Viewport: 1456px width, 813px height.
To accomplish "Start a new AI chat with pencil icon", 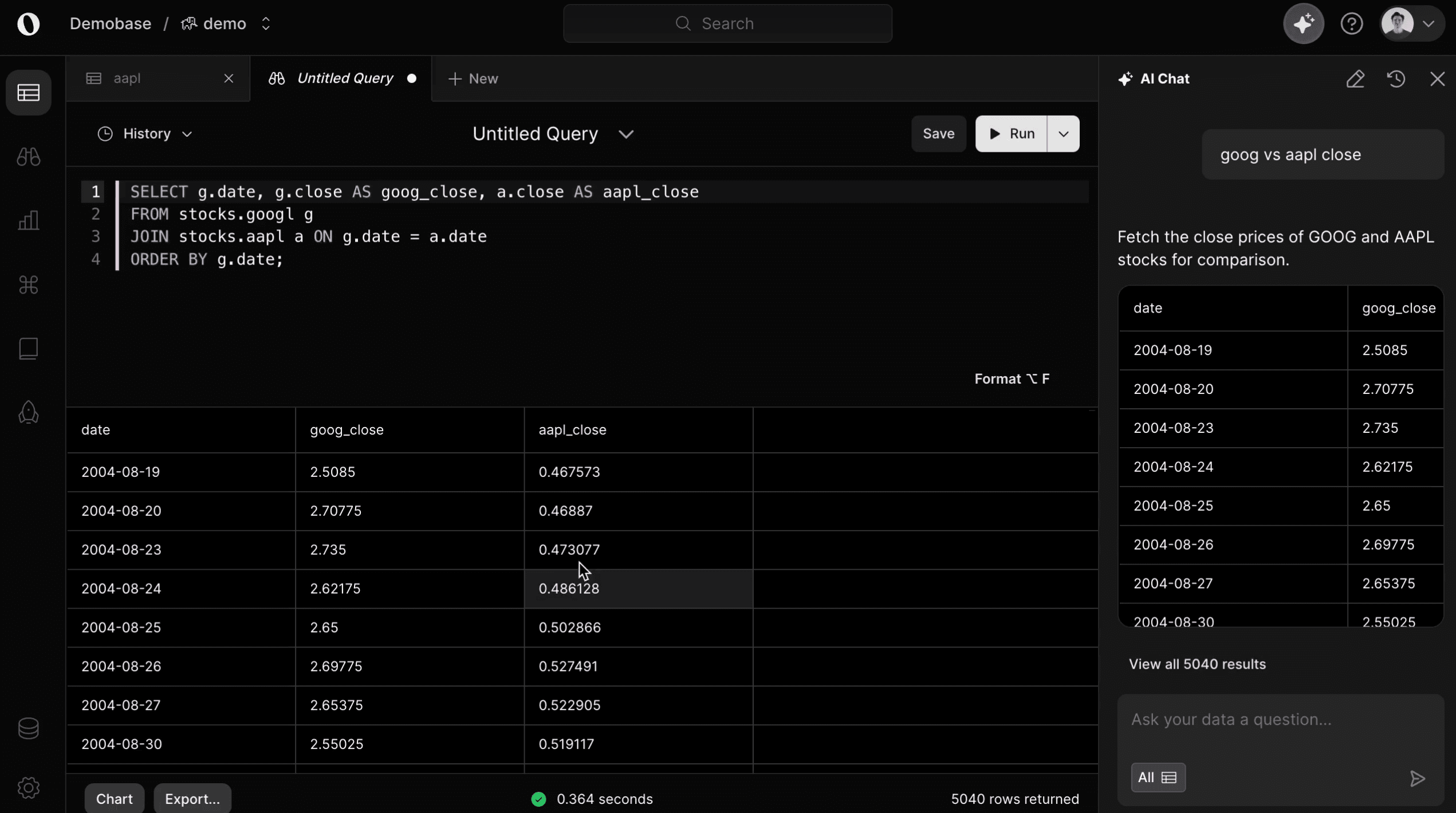I will pyautogui.click(x=1355, y=78).
